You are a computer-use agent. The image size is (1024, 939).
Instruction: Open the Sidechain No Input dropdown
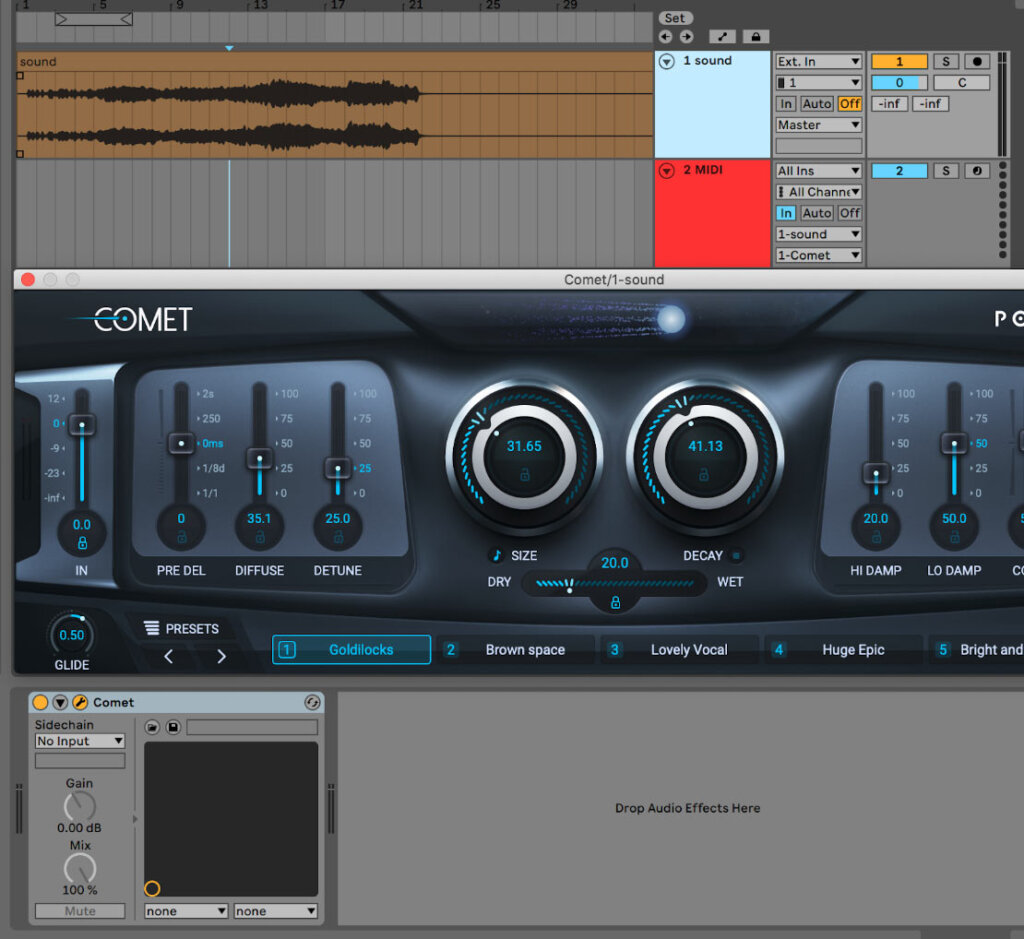pyautogui.click(x=80, y=741)
